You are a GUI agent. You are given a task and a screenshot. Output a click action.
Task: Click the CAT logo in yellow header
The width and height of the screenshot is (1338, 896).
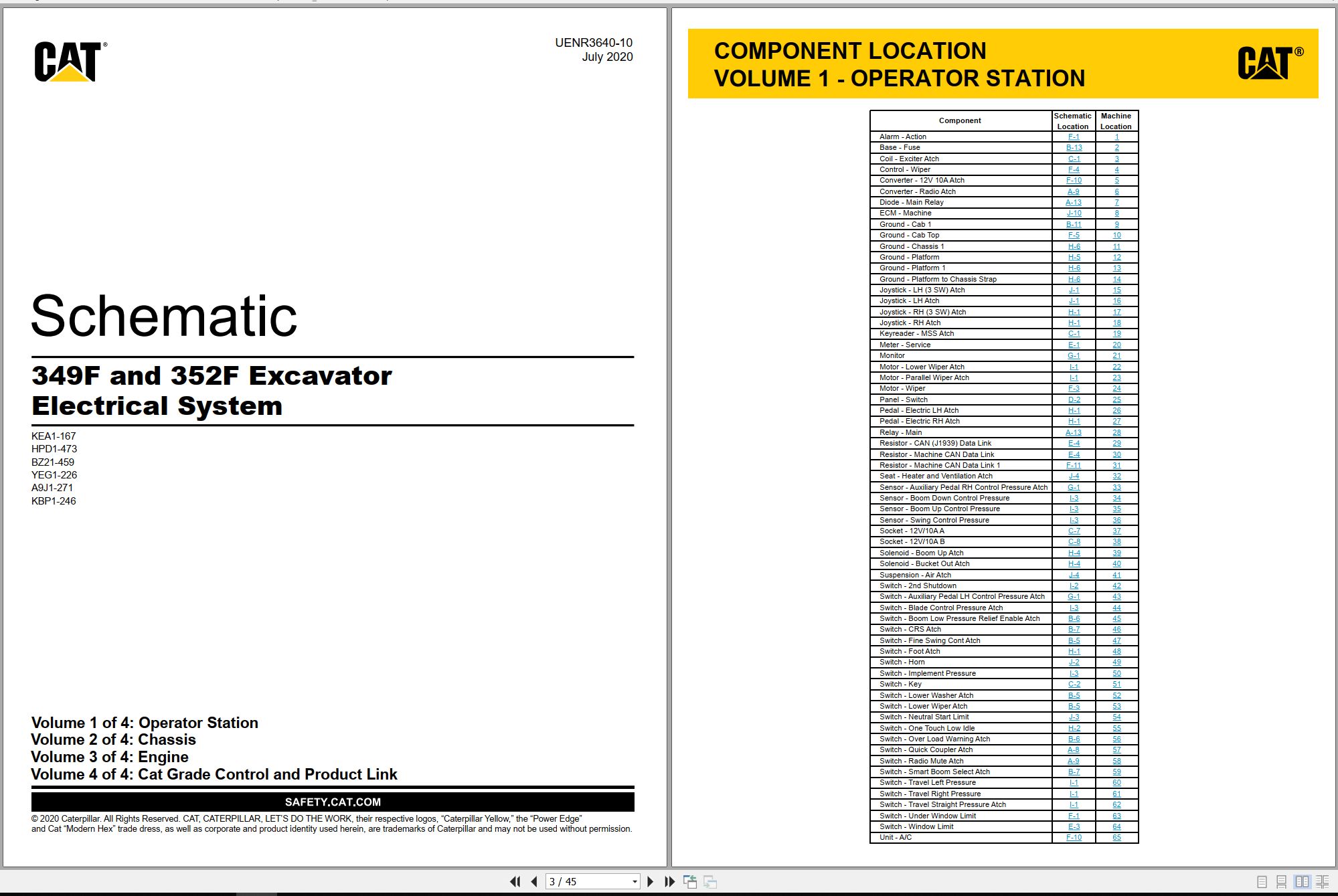[1270, 63]
